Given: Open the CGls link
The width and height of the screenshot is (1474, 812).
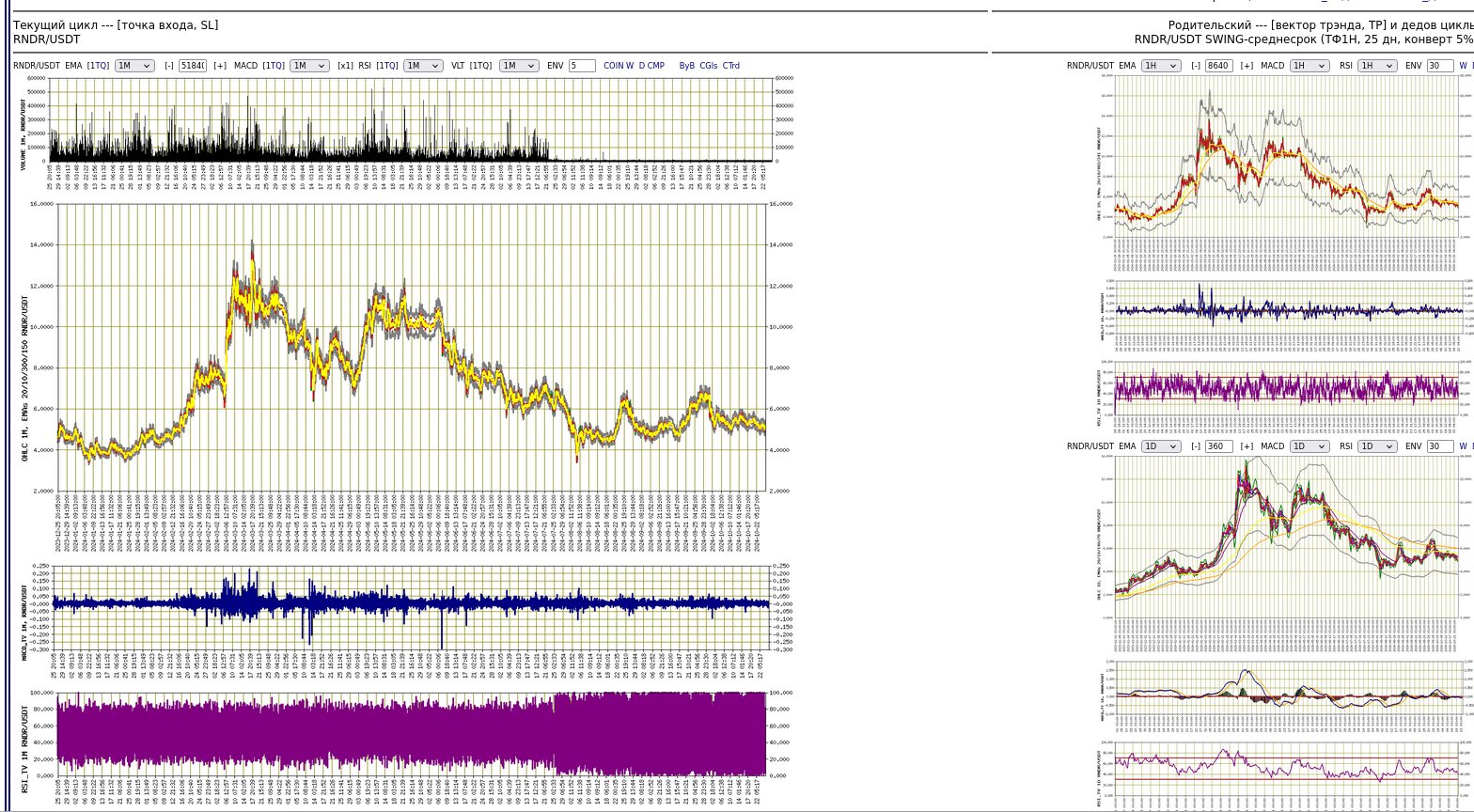Looking at the screenshot, I should (x=709, y=66).
